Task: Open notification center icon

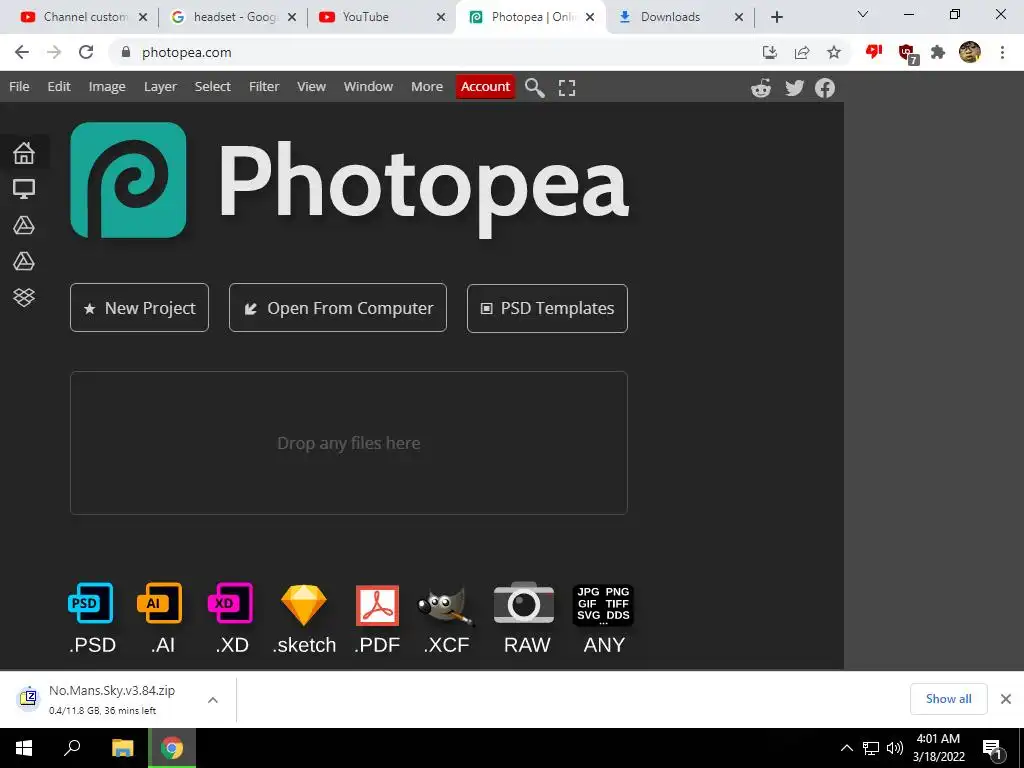Action: point(993,749)
